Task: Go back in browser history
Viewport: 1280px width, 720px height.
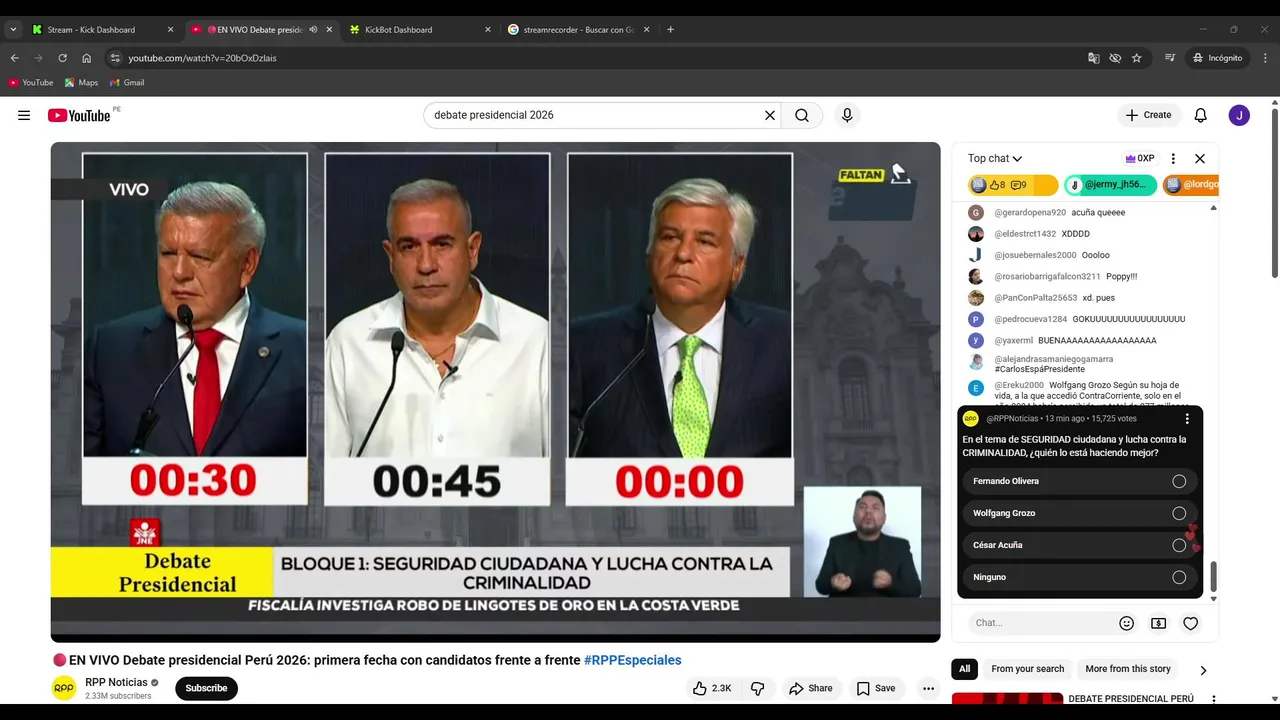Action: [x=14, y=58]
